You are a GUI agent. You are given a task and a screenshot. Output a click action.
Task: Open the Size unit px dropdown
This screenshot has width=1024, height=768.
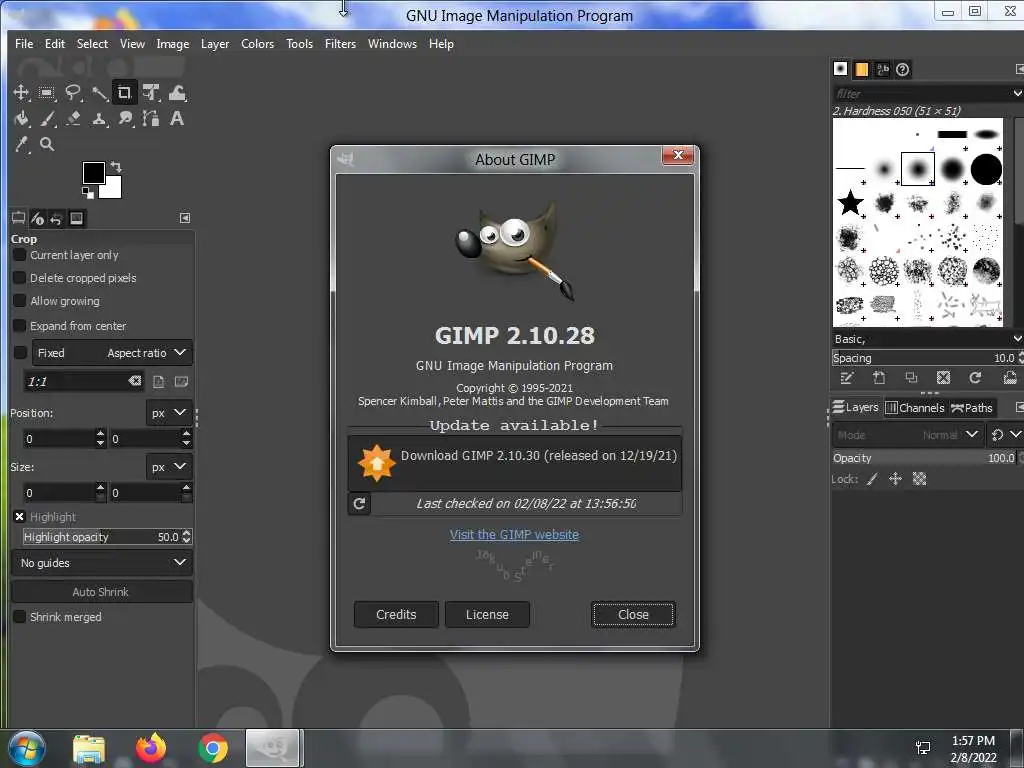(x=169, y=467)
